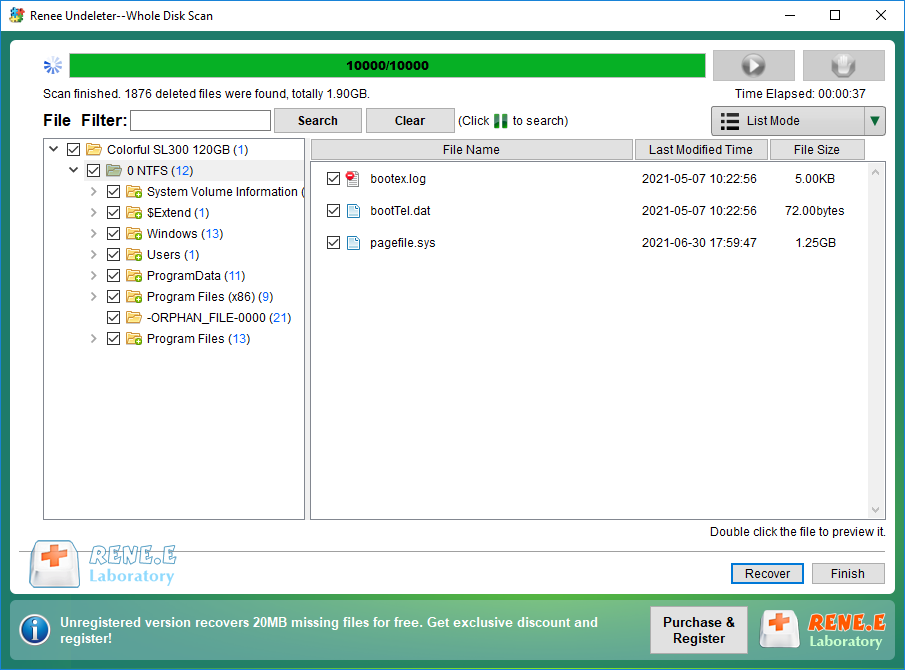The height and width of the screenshot is (670, 905).
Task: Click the bootex.log file icon
Action: coord(353,178)
